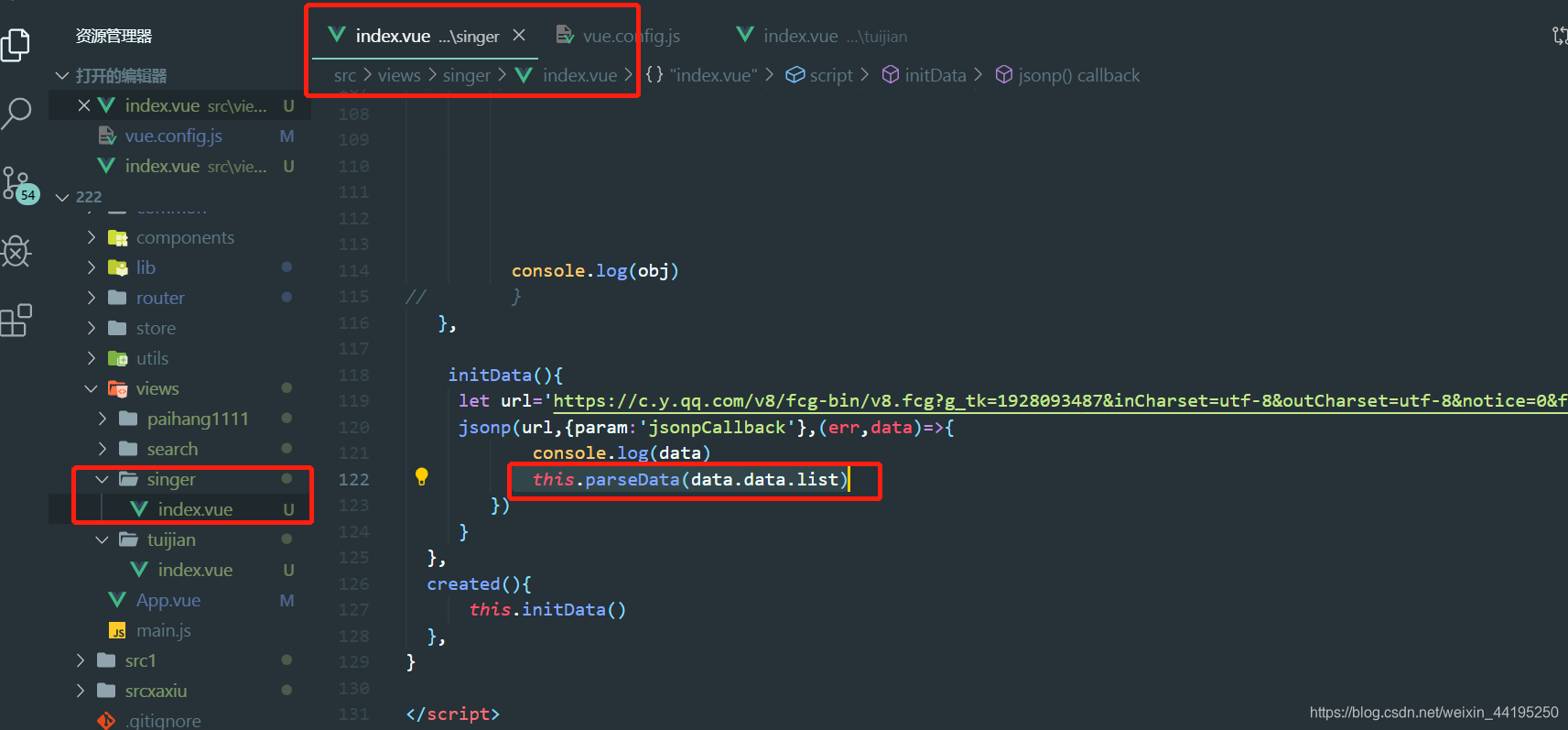Select vue.config.js in open editors list
The height and width of the screenshot is (730, 1568).
click(x=173, y=136)
